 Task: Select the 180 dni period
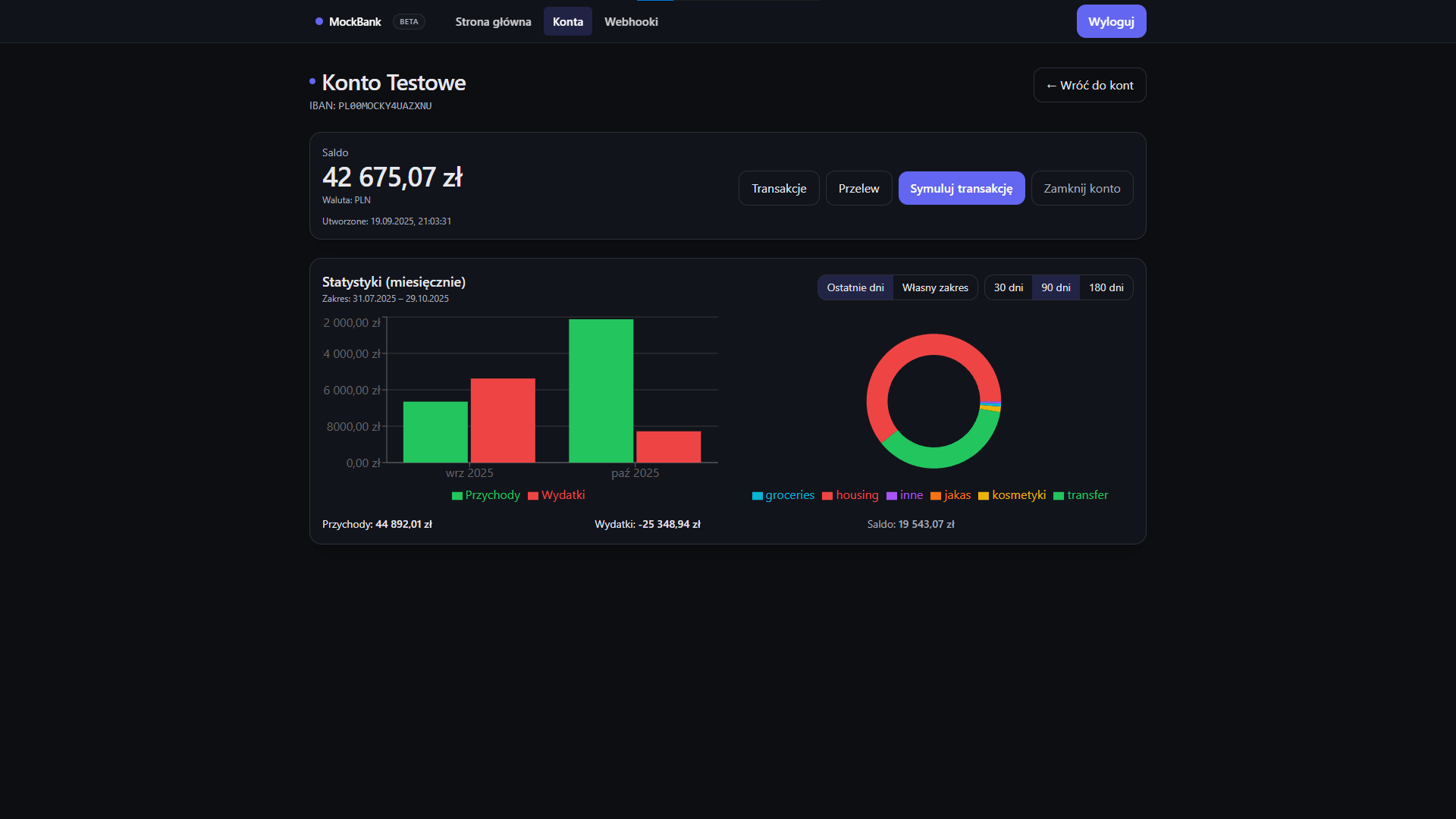tap(1106, 287)
